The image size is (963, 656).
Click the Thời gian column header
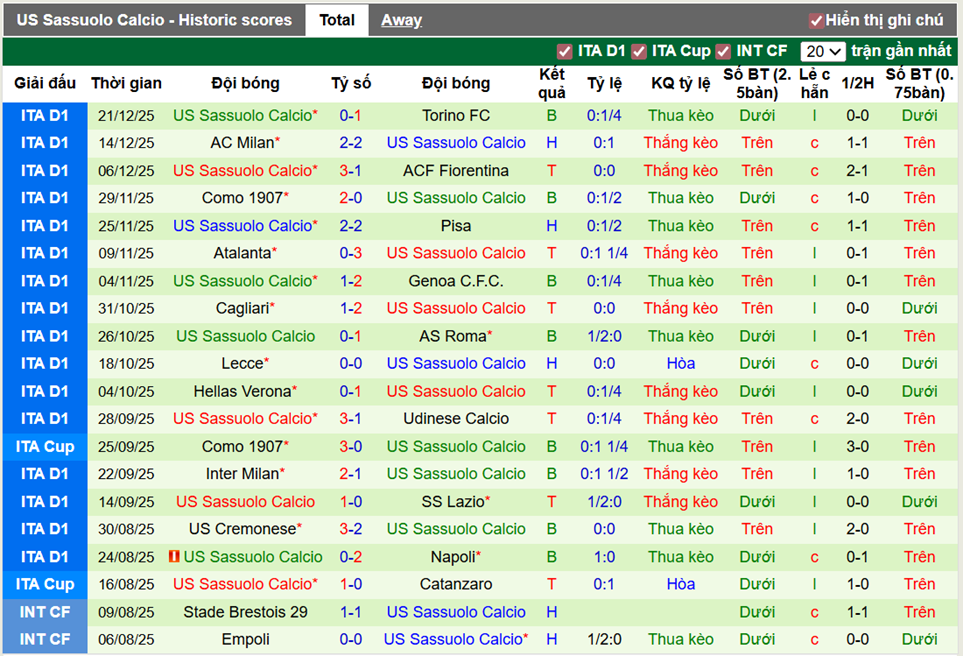(127, 83)
